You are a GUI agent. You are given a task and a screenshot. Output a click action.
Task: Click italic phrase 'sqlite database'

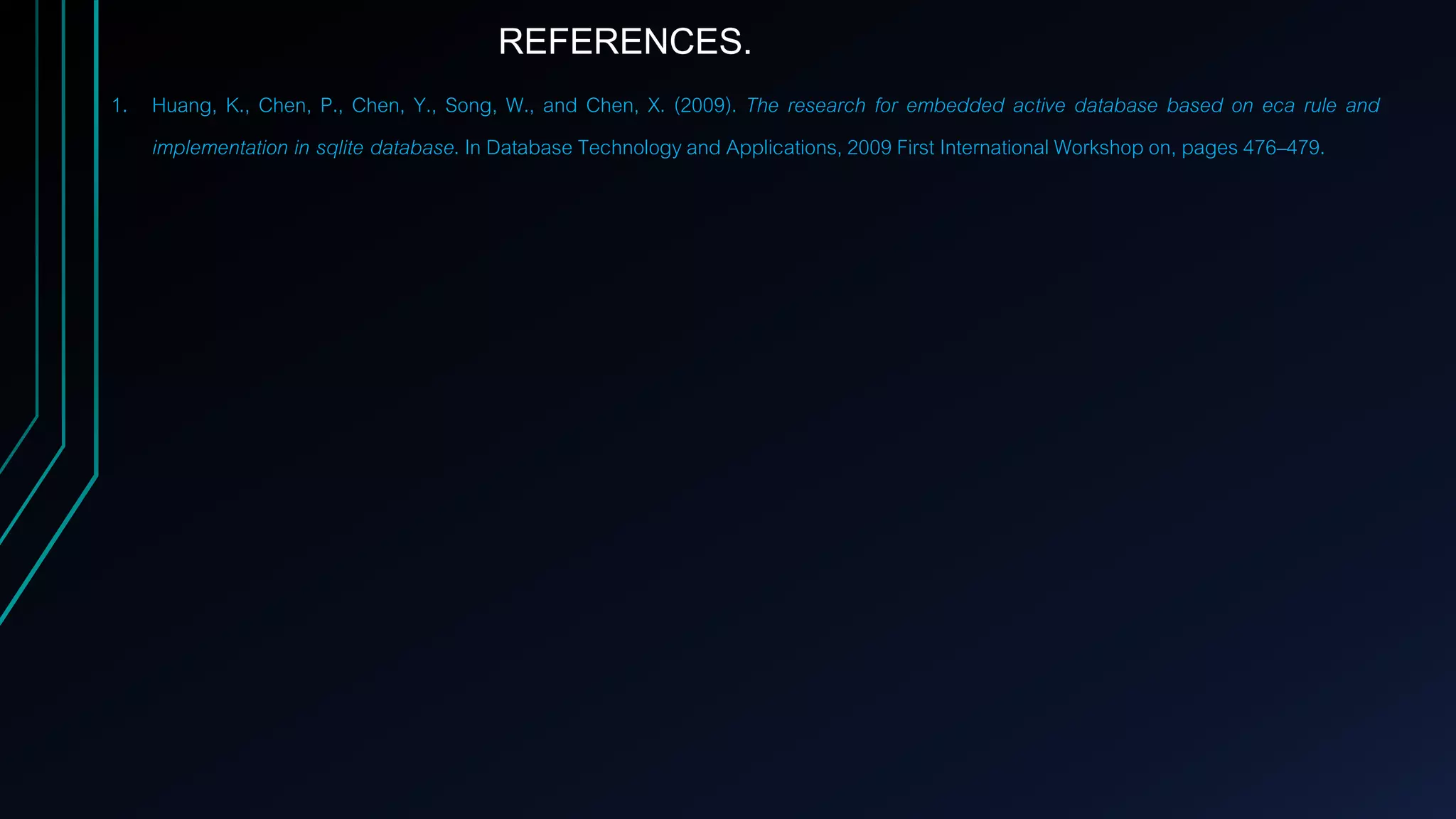pos(385,148)
